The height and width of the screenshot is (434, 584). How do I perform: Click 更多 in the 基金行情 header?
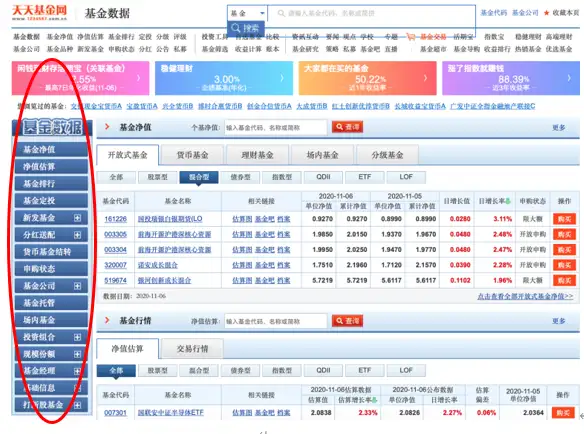[x=559, y=321]
